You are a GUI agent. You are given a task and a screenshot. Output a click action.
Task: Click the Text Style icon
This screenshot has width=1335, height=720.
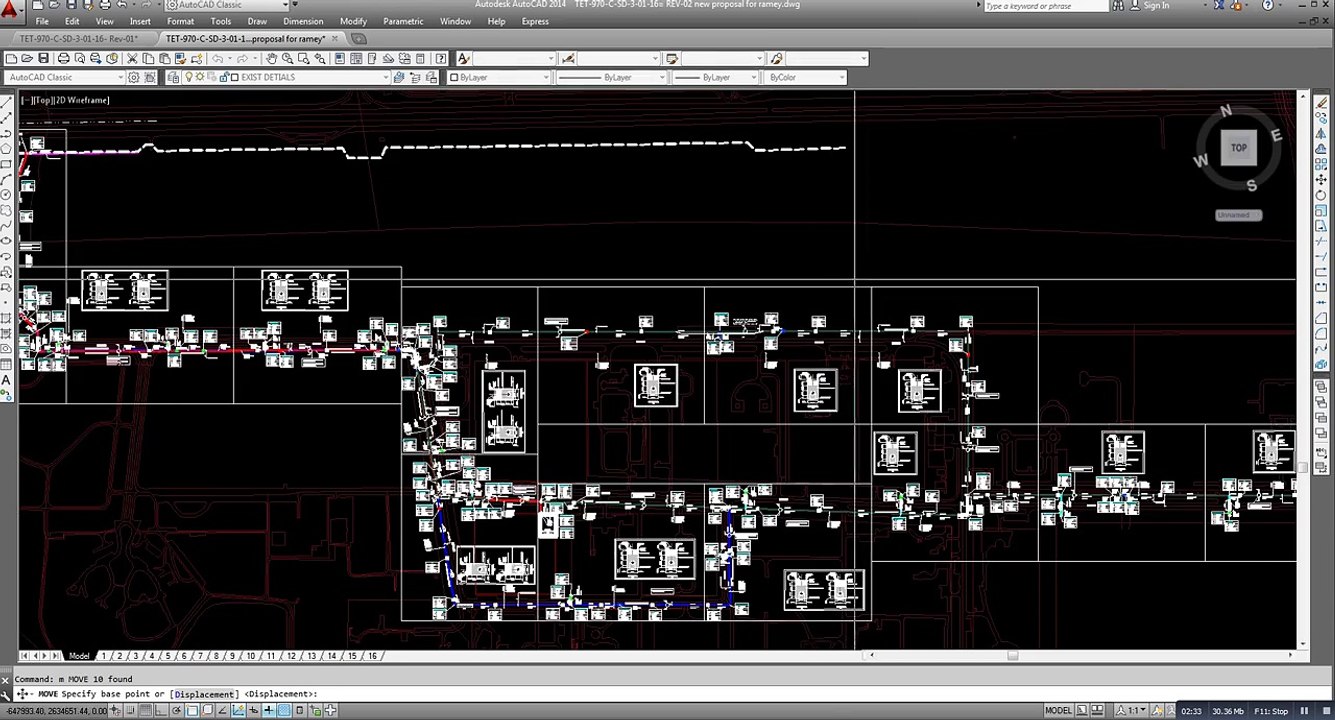pos(462,58)
